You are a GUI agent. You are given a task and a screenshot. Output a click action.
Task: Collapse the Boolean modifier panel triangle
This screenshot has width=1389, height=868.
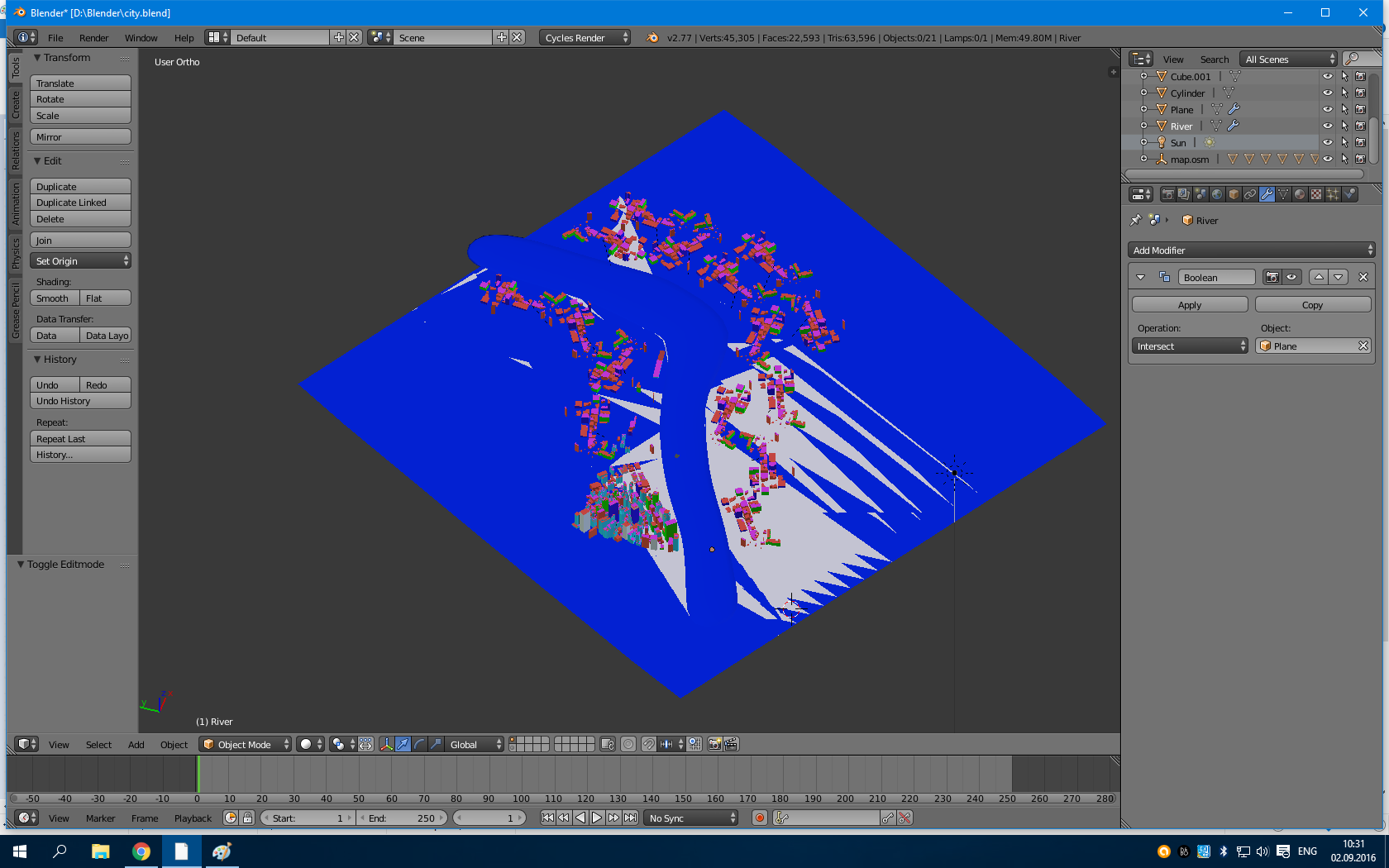tap(1141, 277)
